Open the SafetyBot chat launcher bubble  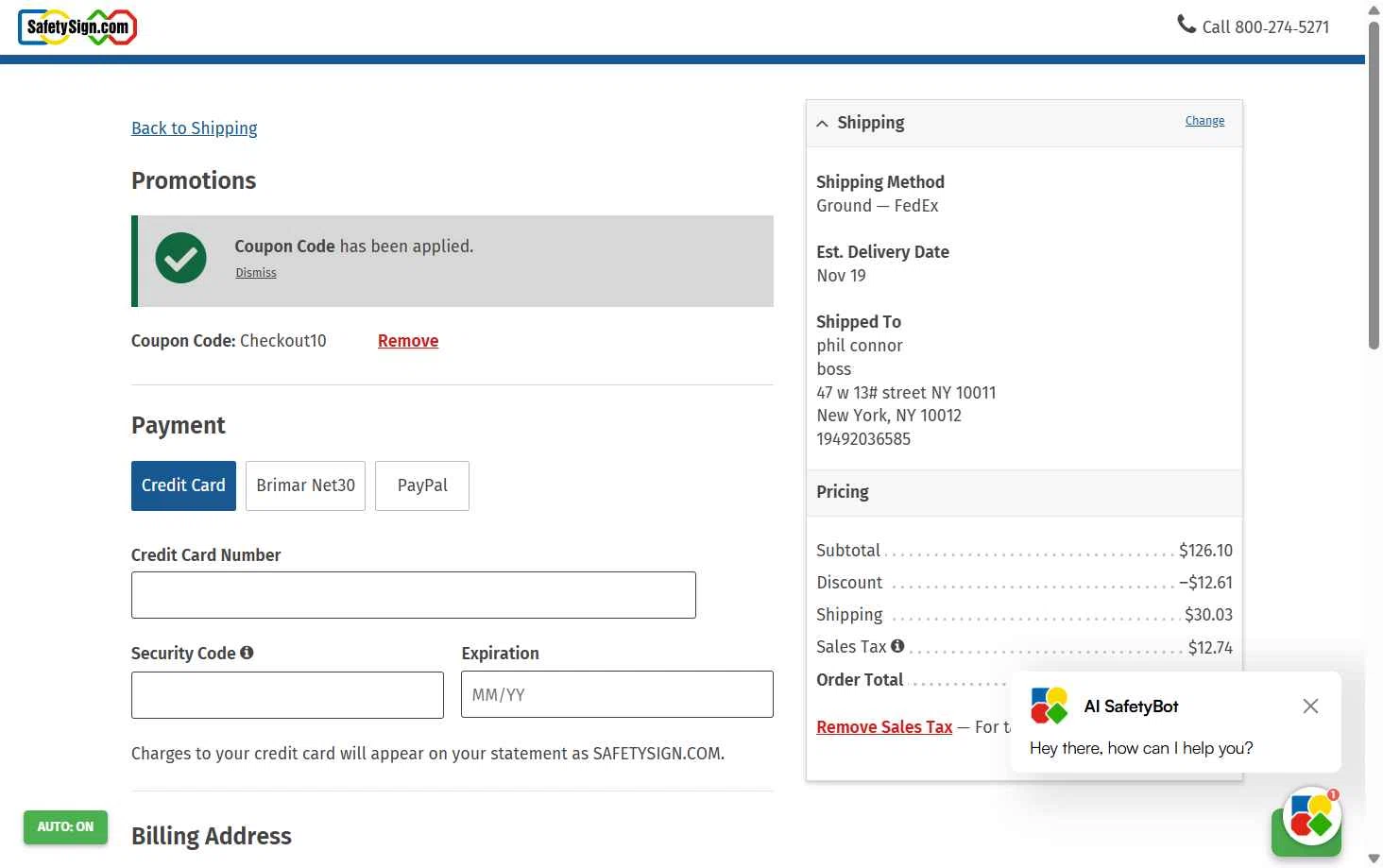(x=1311, y=818)
